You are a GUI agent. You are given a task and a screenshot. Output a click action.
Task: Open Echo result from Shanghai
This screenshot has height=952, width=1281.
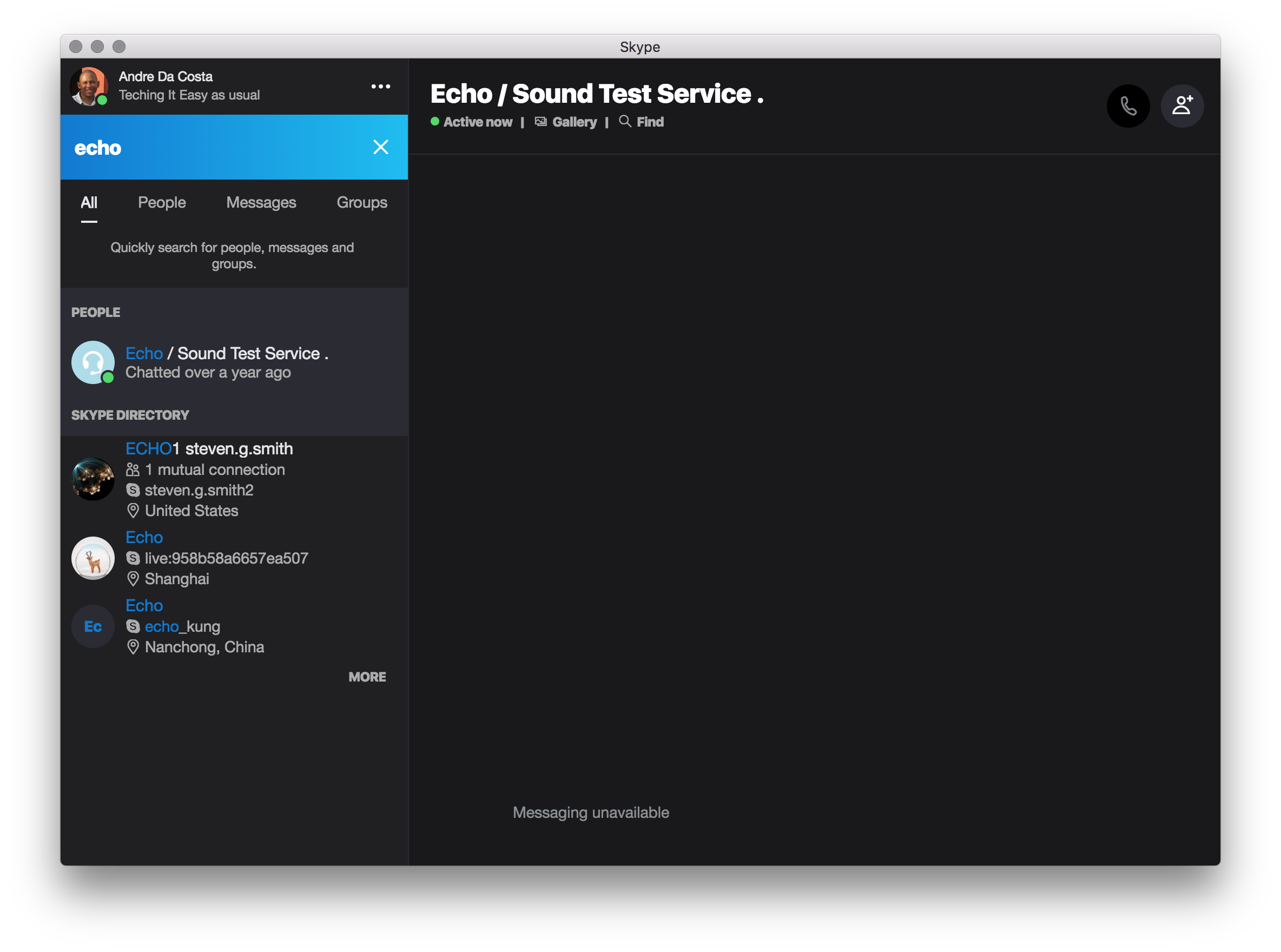235,558
